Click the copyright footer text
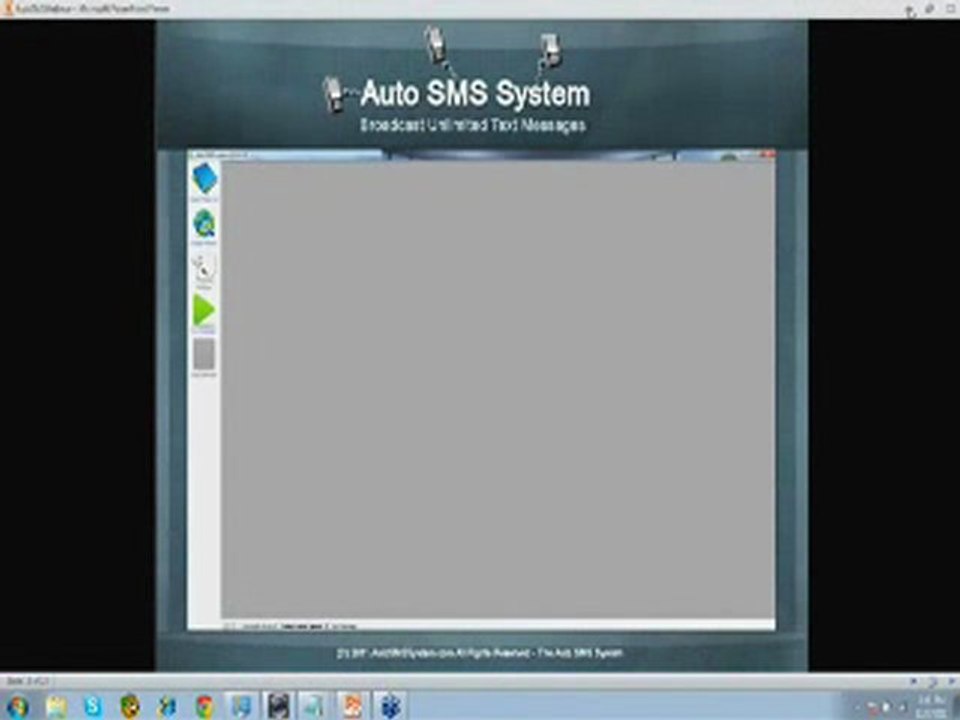The height and width of the screenshot is (720, 960). point(479,653)
